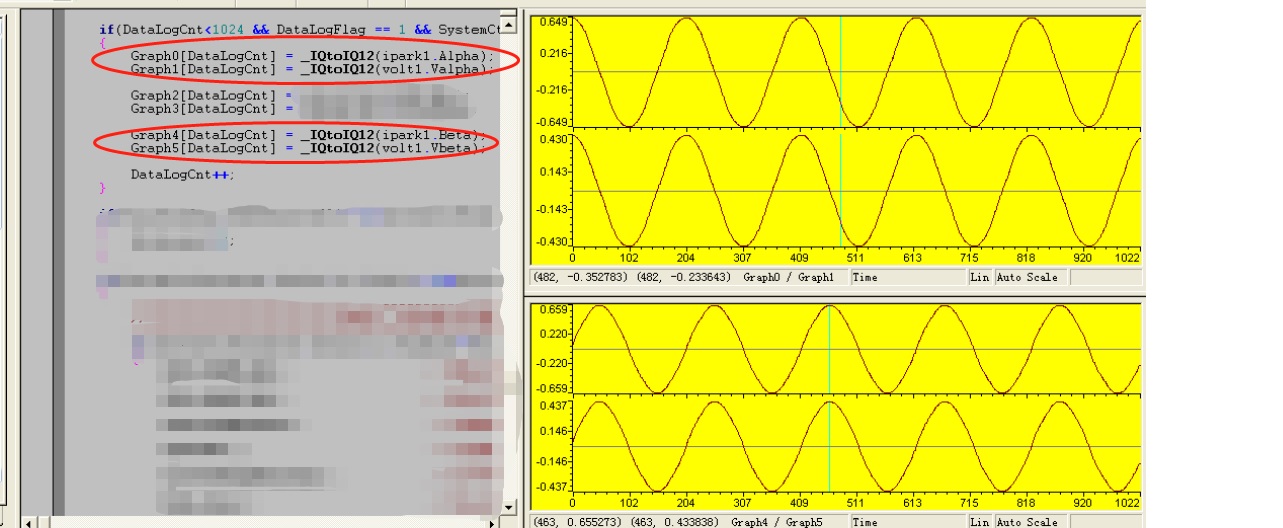The width and height of the screenshot is (1283, 528).
Task: Click the Graph5 volt1.Vbeta assignment code line
Action: pos(309,148)
